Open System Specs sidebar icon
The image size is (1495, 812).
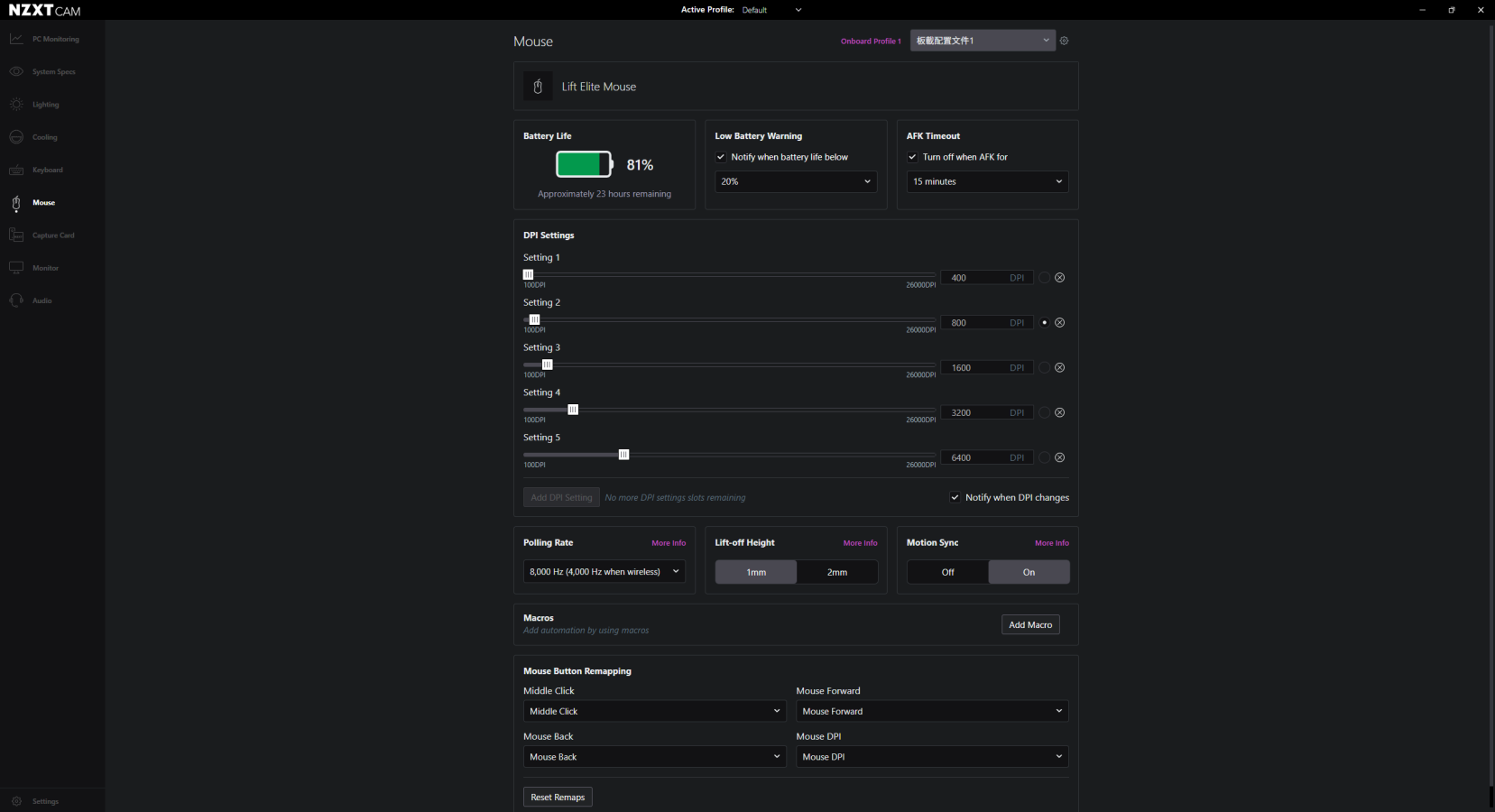(x=16, y=71)
